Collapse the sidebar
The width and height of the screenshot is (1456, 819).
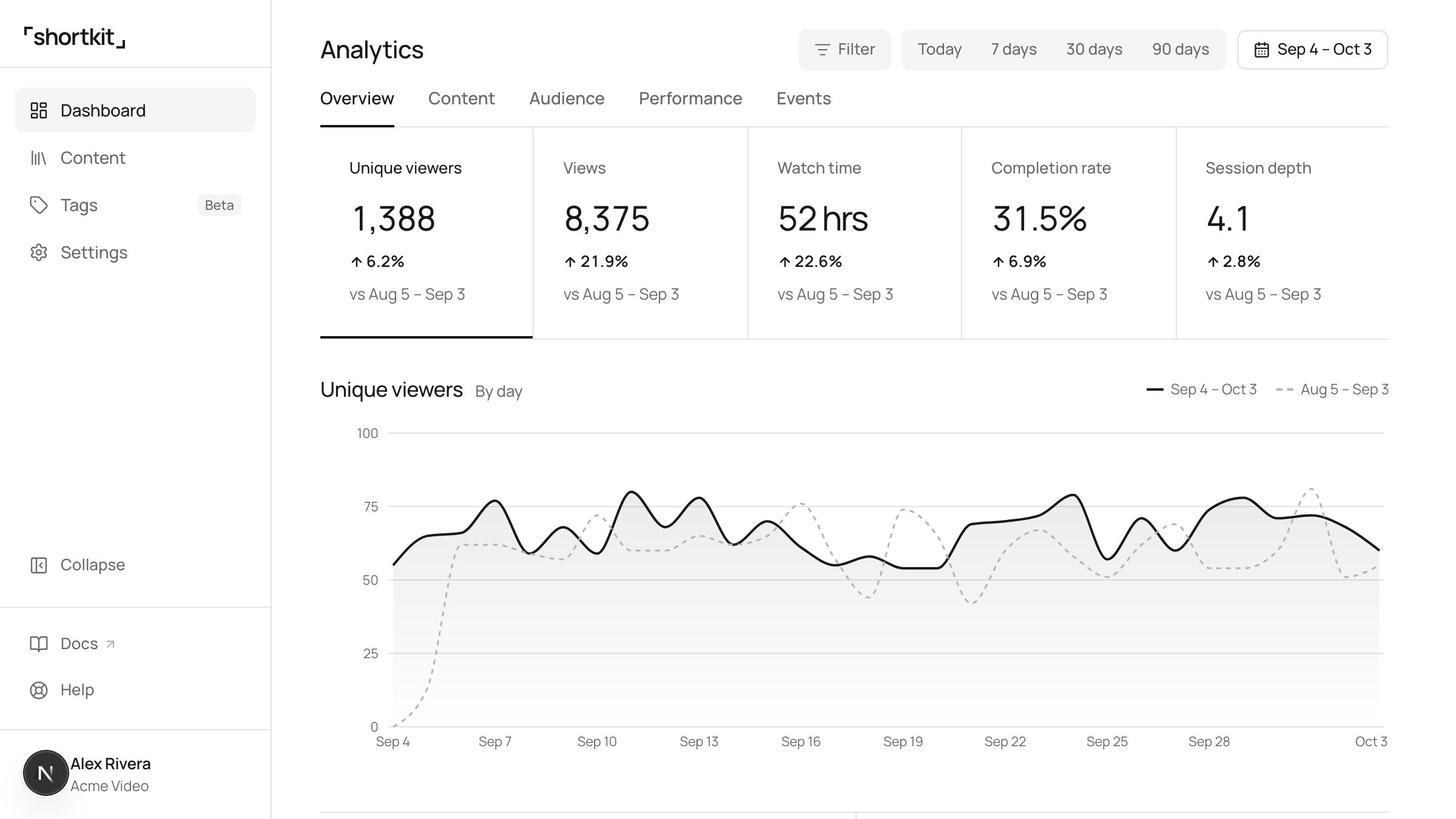[x=135, y=565]
